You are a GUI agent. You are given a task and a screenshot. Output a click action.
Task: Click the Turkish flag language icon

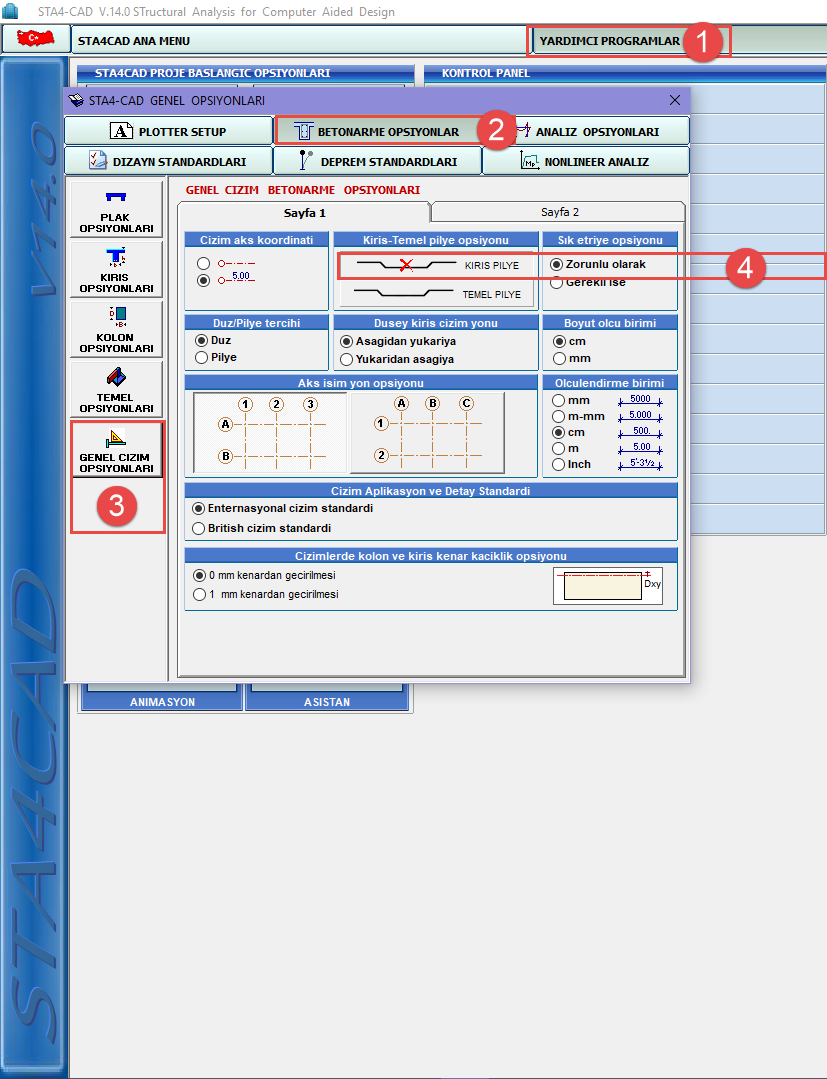point(35,40)
